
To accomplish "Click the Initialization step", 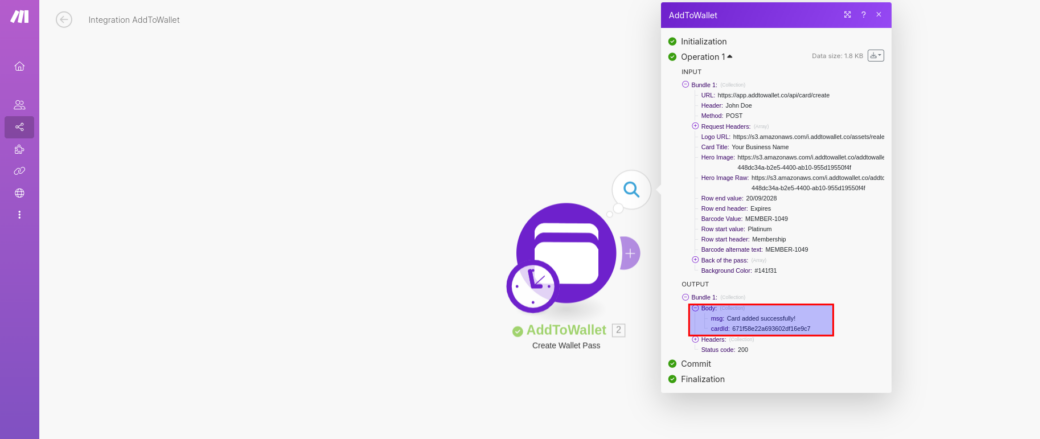I will pyautogui.click(x=703, y=41).
